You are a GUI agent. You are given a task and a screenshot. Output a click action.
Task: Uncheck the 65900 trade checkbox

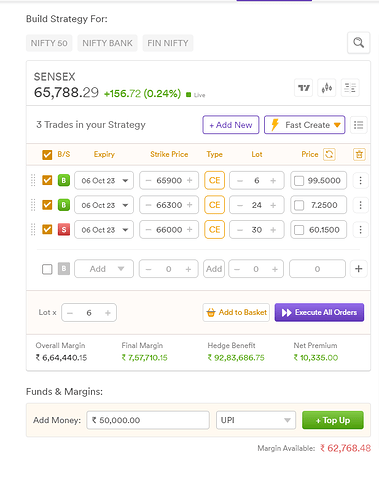(47, 180)
